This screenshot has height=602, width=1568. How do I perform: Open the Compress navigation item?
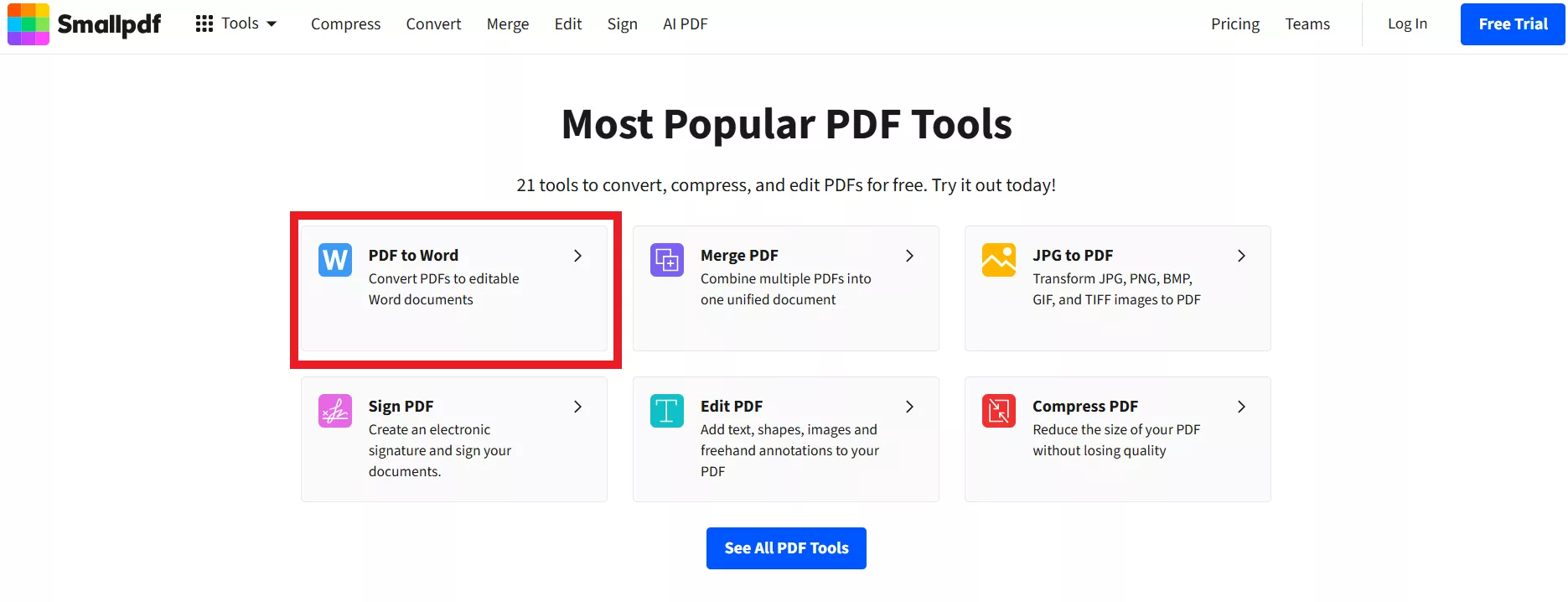click(x=345, y=23)
